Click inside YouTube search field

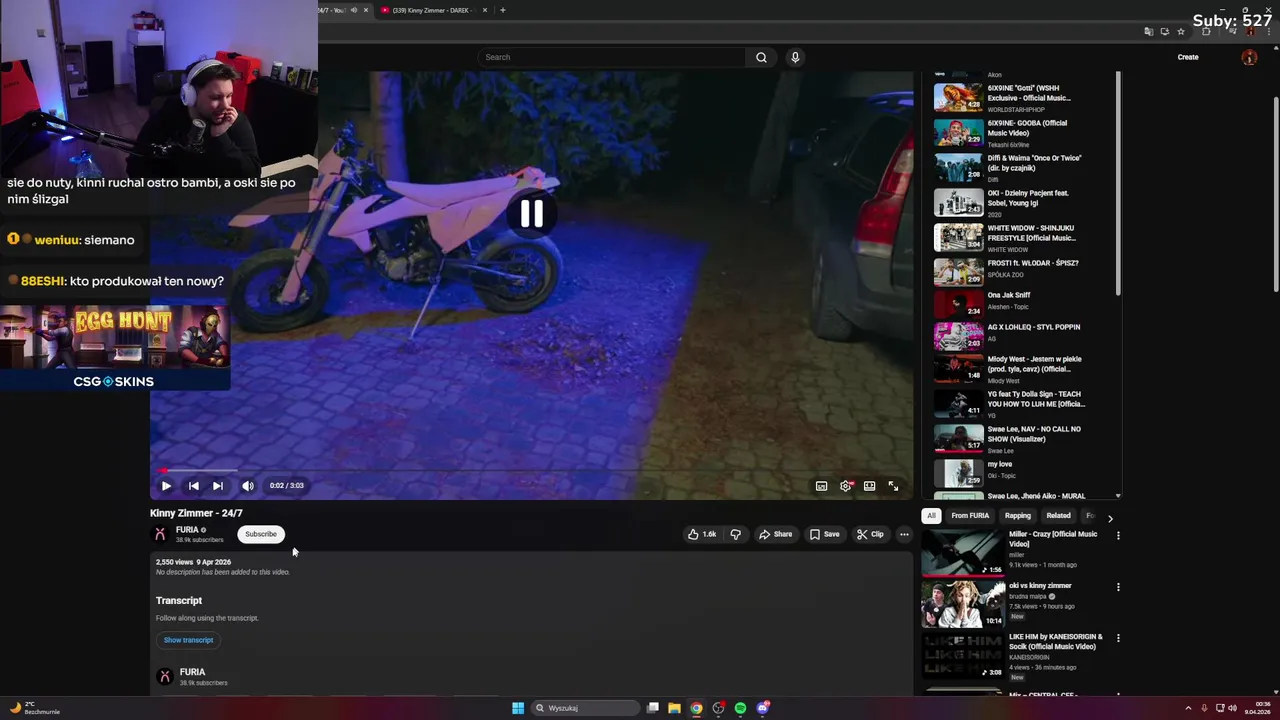pos(611,57)
